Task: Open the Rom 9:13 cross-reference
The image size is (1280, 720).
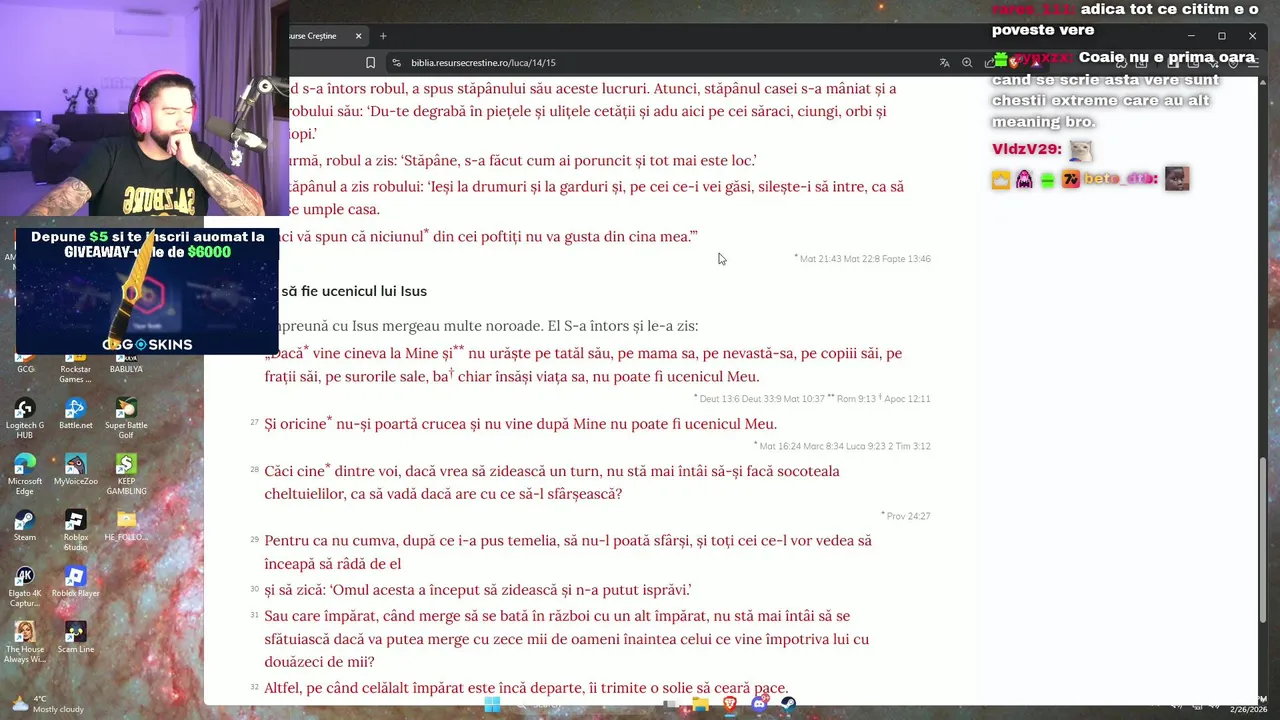Action: (857, 399)
